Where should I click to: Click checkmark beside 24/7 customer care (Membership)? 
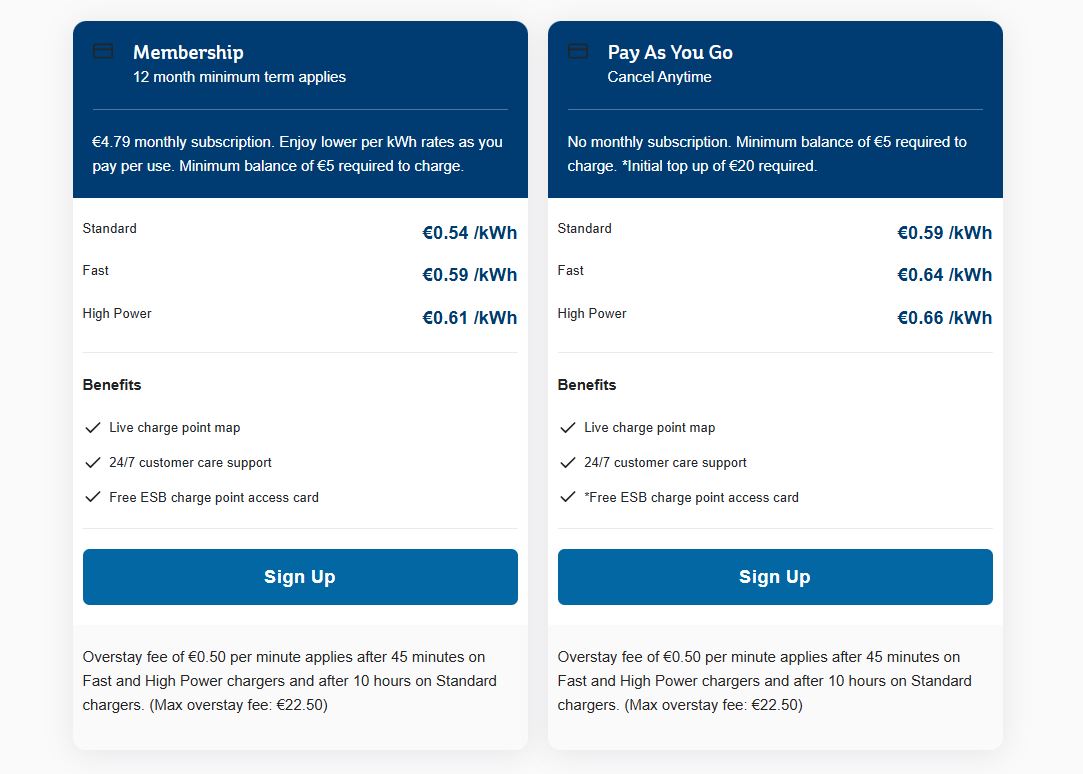click(x=92, y=462)
